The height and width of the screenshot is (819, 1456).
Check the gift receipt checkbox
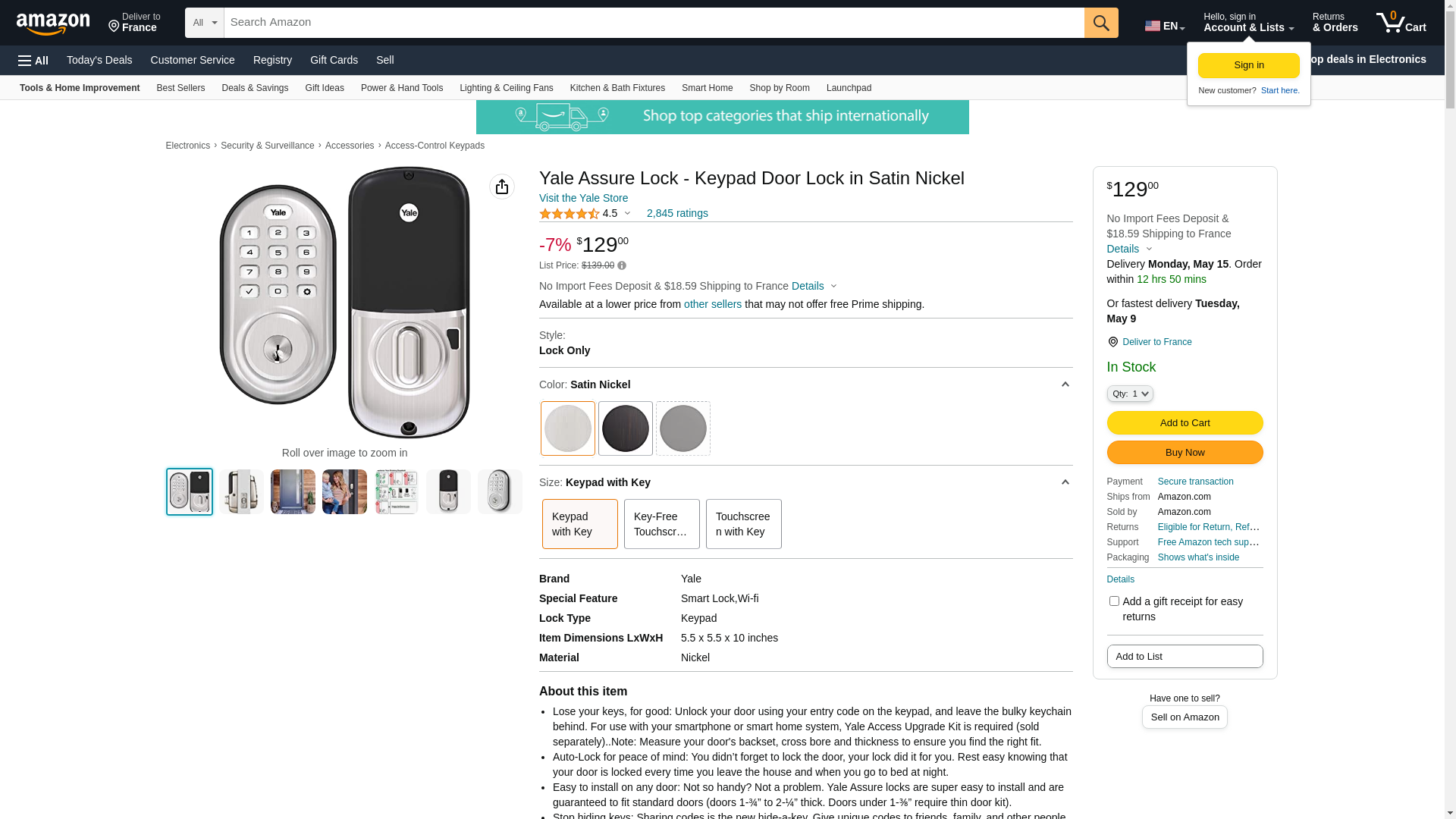pyautogui.click(x=1114, y=601)
